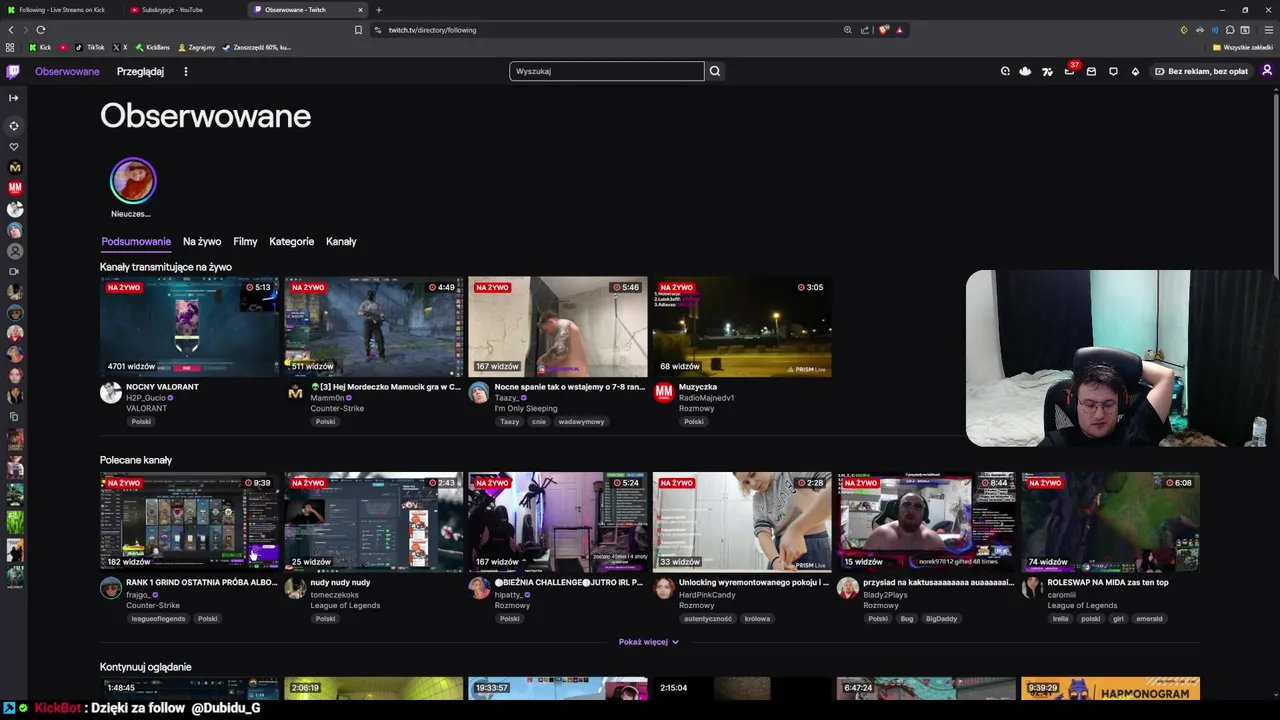Open the KickBans bookmark

tap(153, 47)
